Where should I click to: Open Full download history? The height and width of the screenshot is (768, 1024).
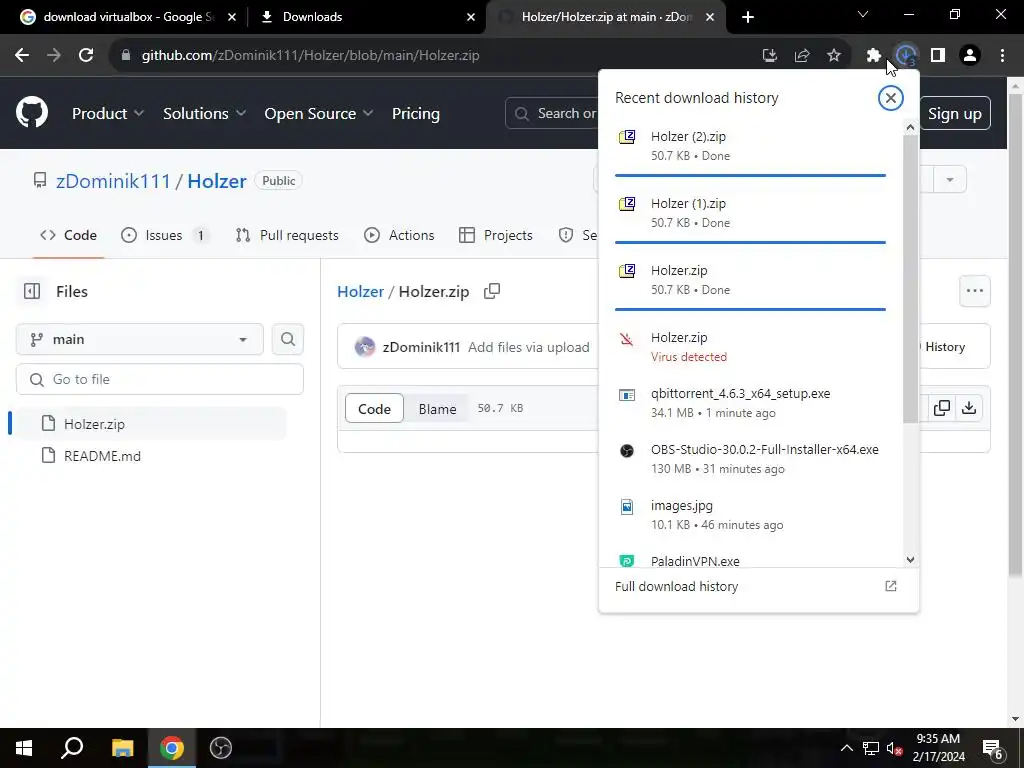(x=759, y=586)
